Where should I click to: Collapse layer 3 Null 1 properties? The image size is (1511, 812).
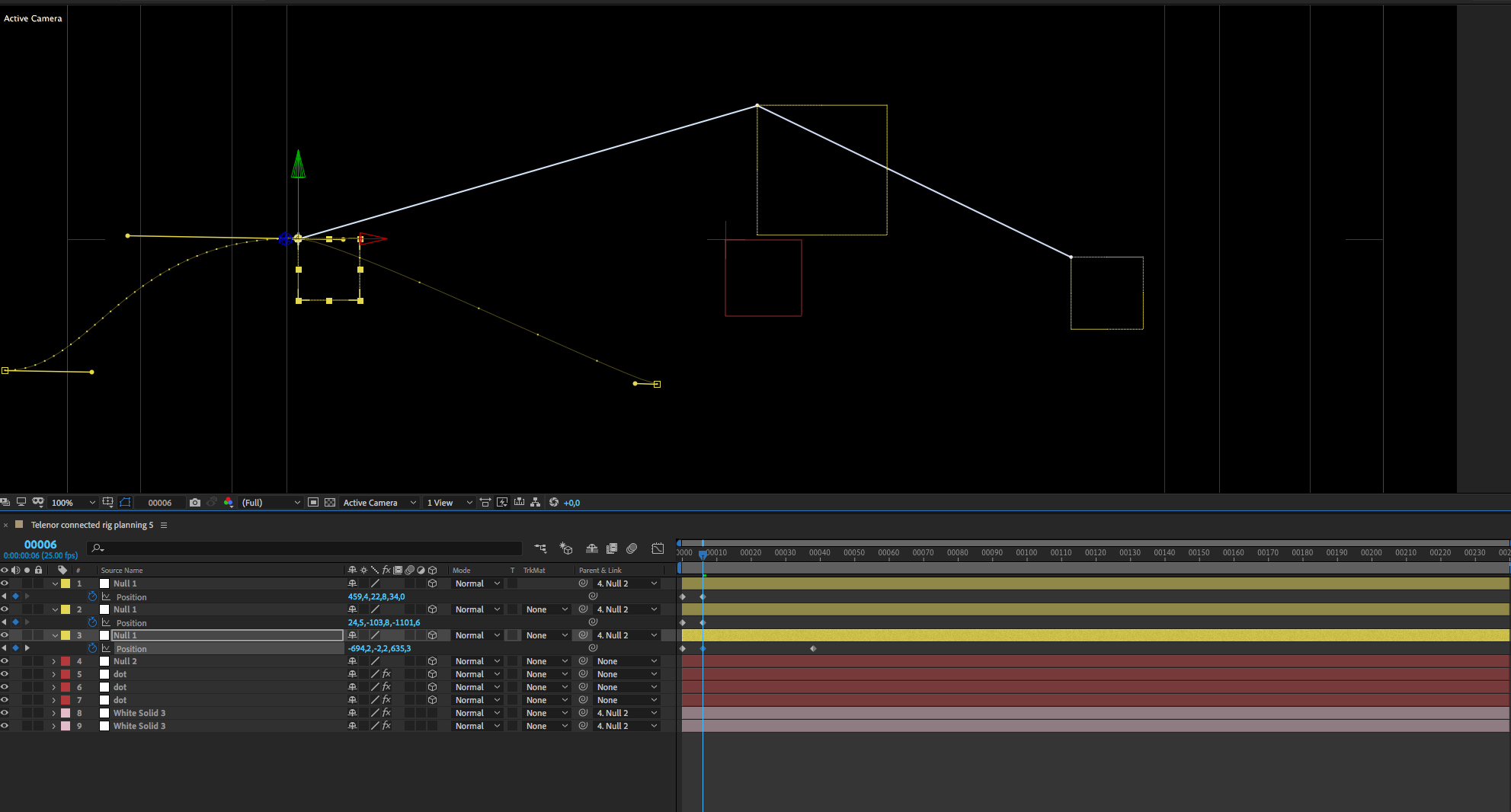[x=55, y=635]
